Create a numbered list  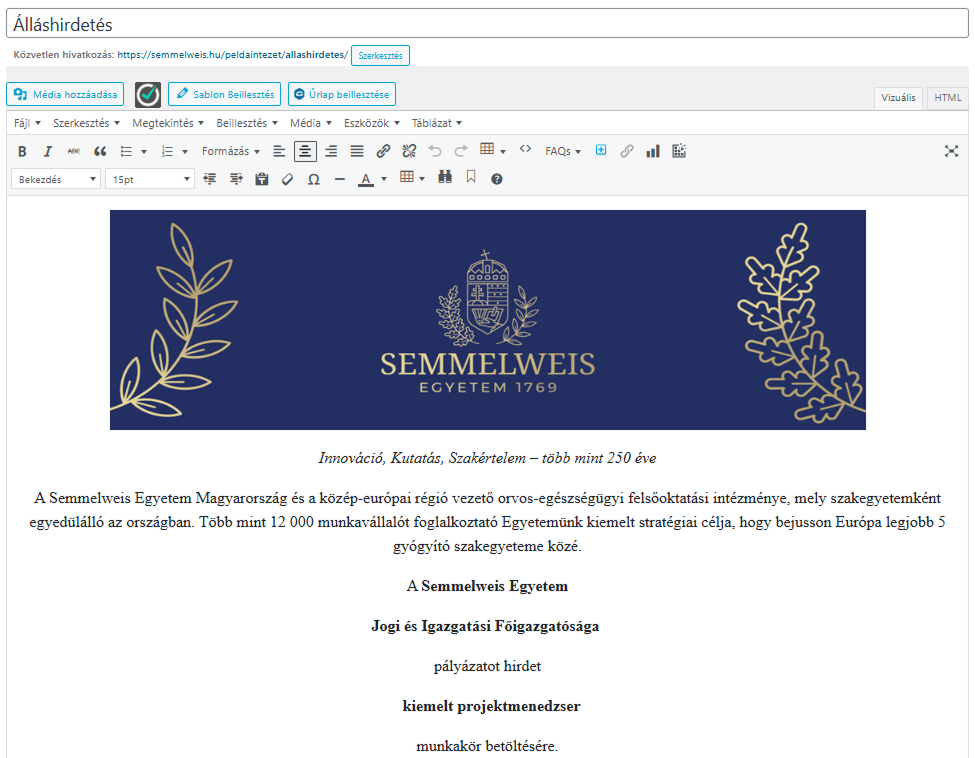pos(167,151)
